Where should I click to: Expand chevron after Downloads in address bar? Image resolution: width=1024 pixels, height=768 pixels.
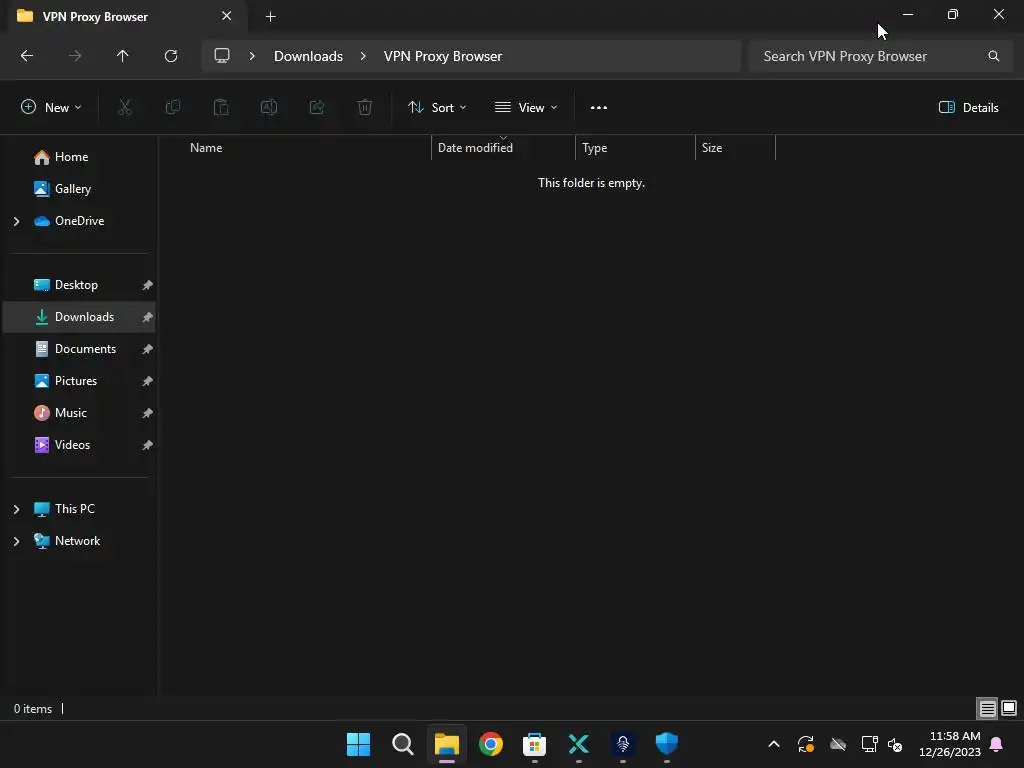point(363,56)
